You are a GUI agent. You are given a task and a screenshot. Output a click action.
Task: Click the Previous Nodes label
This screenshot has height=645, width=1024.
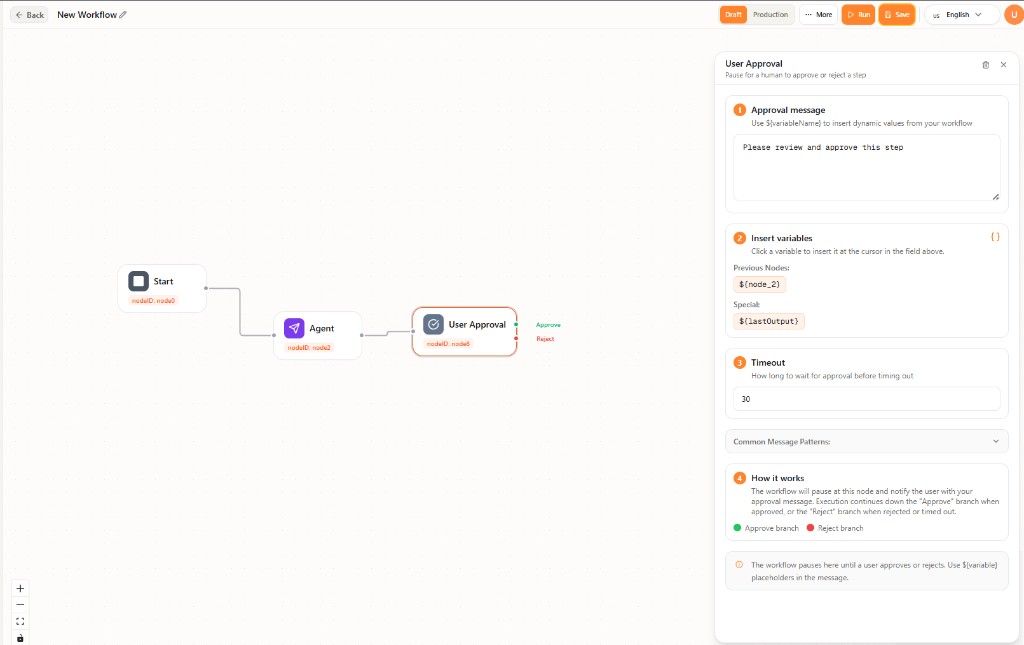(x=761, y=268)
